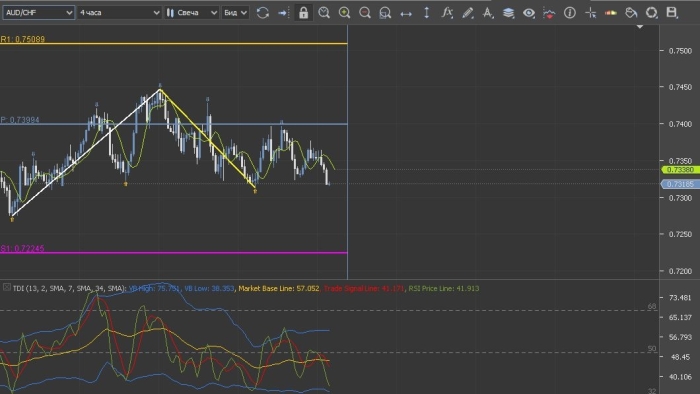The width and height of the screenshot is (700, 394).
Task: Toggle the TDI indicator checkbox in the lower panel
Action: click(x=7, y=287)
